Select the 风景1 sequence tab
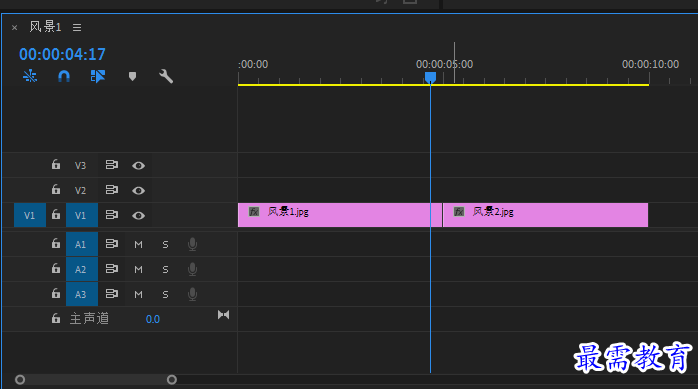The height and width of the screenshot is (389, 698). [45, 27]
